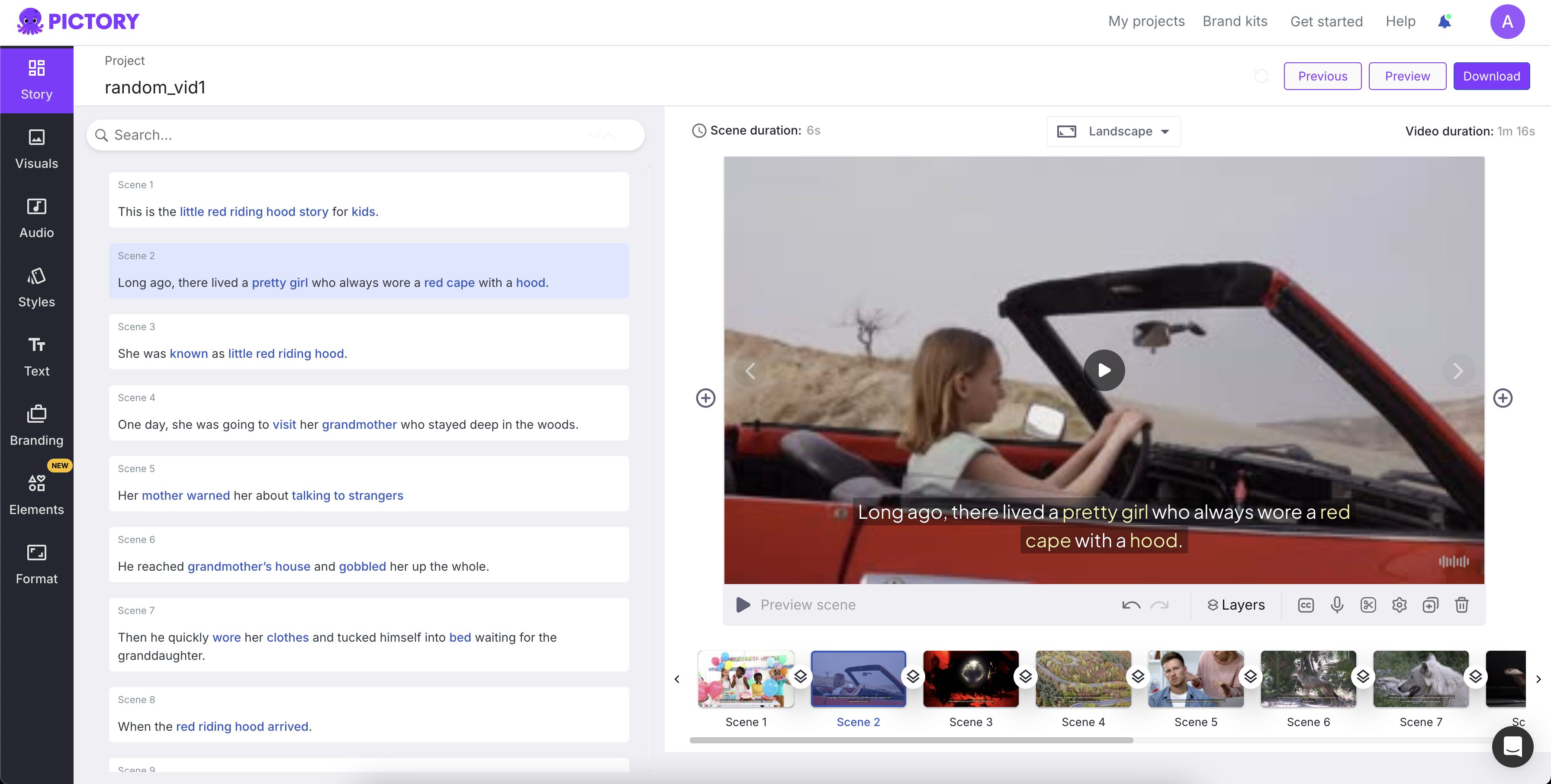Click the Preview button
Screen dimensions: 1551x784
1408,76
